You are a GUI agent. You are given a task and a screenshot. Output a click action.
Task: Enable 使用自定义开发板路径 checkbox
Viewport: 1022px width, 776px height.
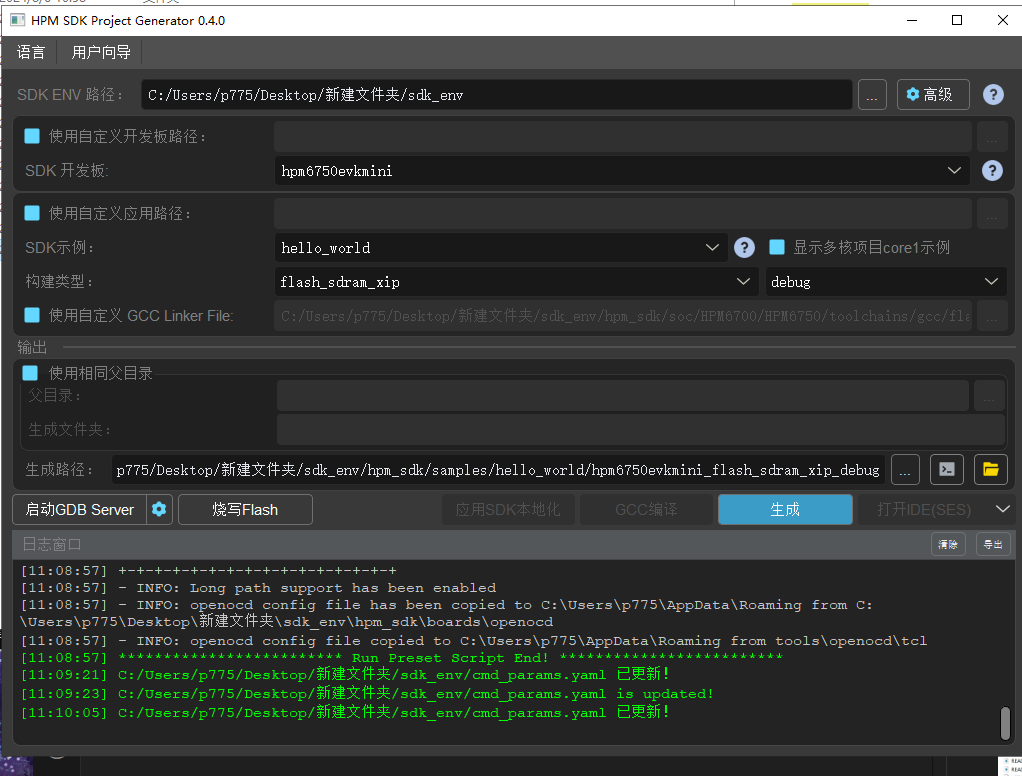32,136
